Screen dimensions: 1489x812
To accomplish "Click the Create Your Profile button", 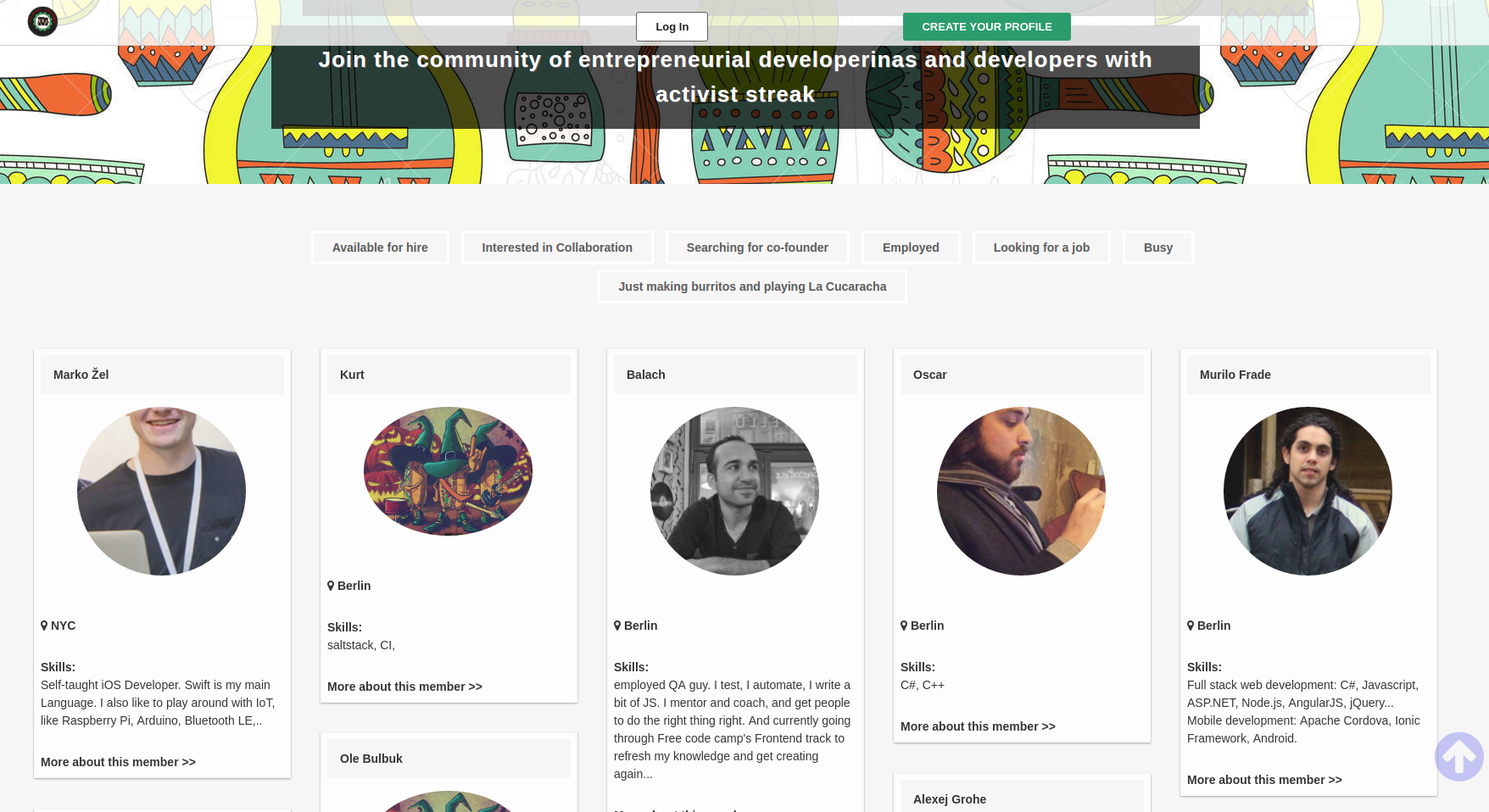I will click(x=987, y=27).
